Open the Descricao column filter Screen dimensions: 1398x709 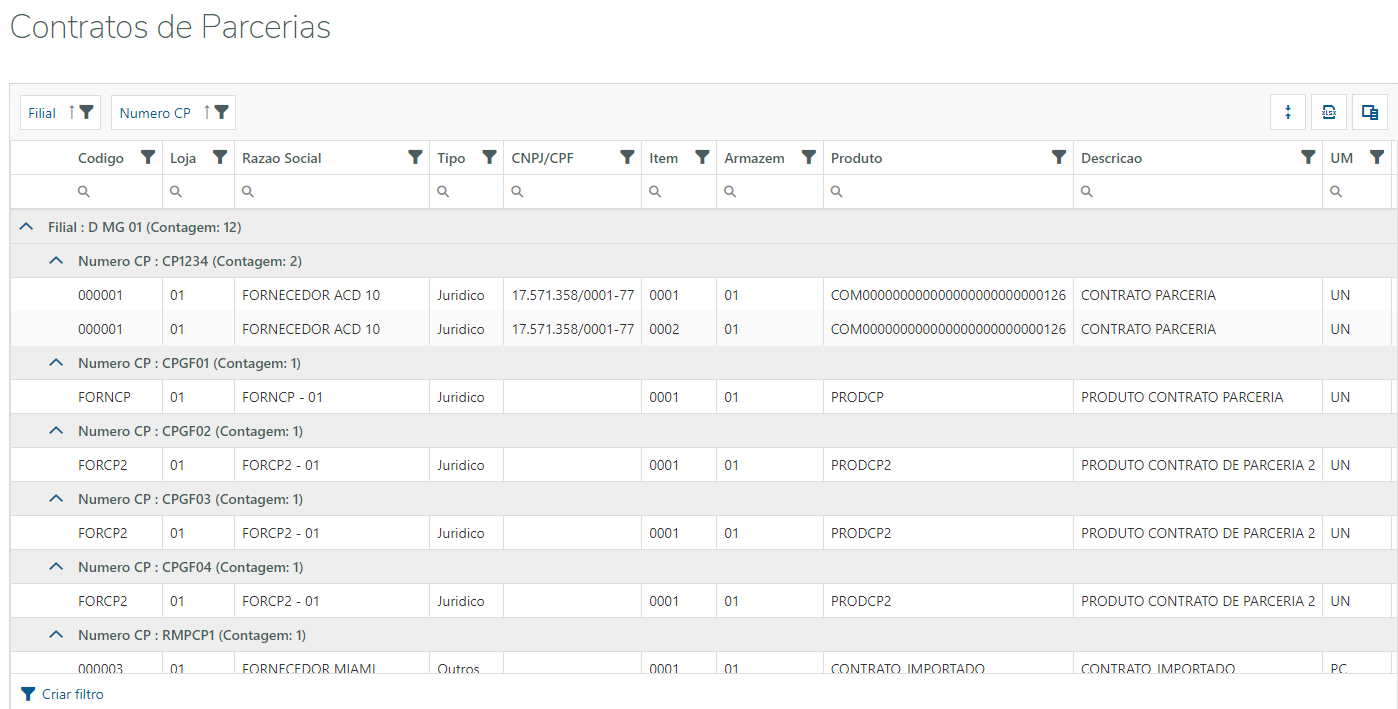coord(1308,157)
